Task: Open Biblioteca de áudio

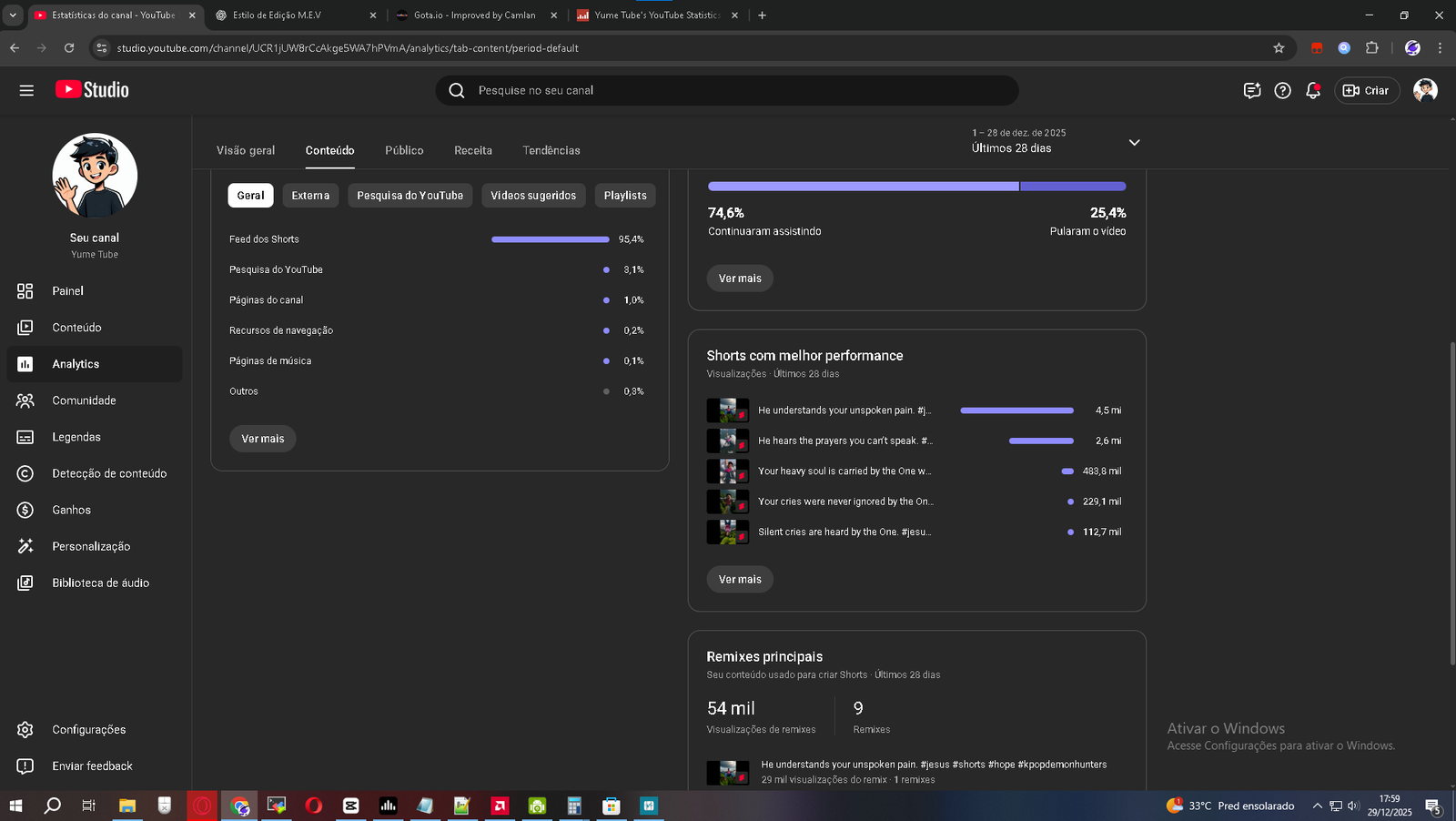Action: [x=100, y=583]
